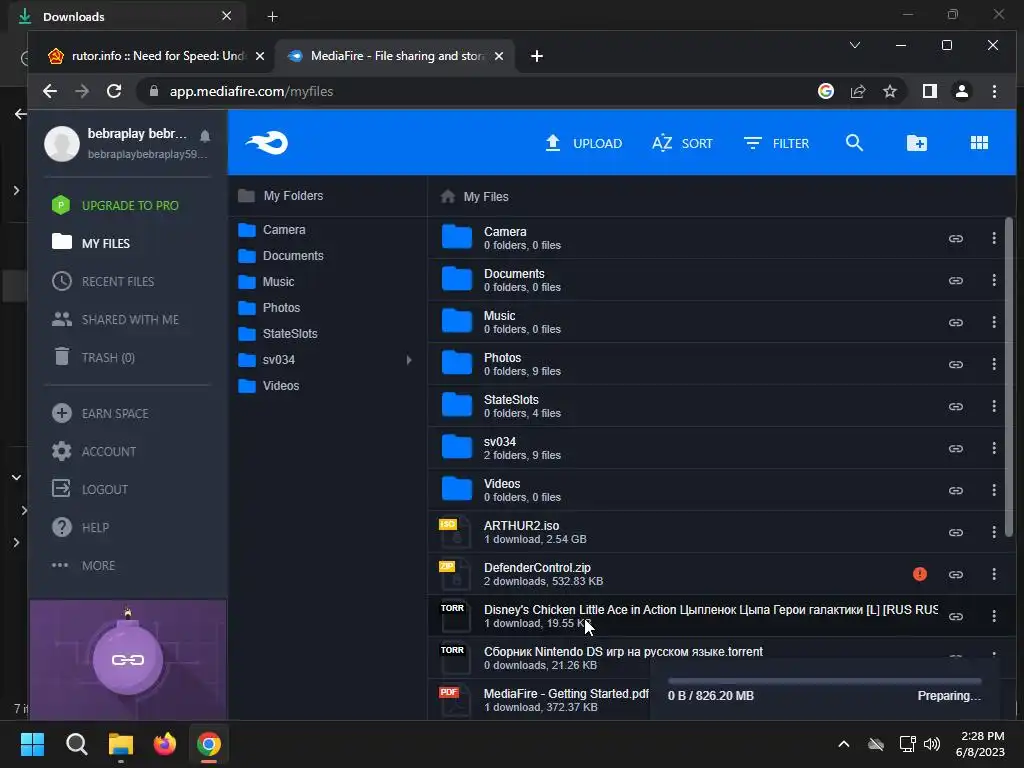Open the SORT options
The width and height of the screenshot is (1024, 768).
(x=682, y=143)
